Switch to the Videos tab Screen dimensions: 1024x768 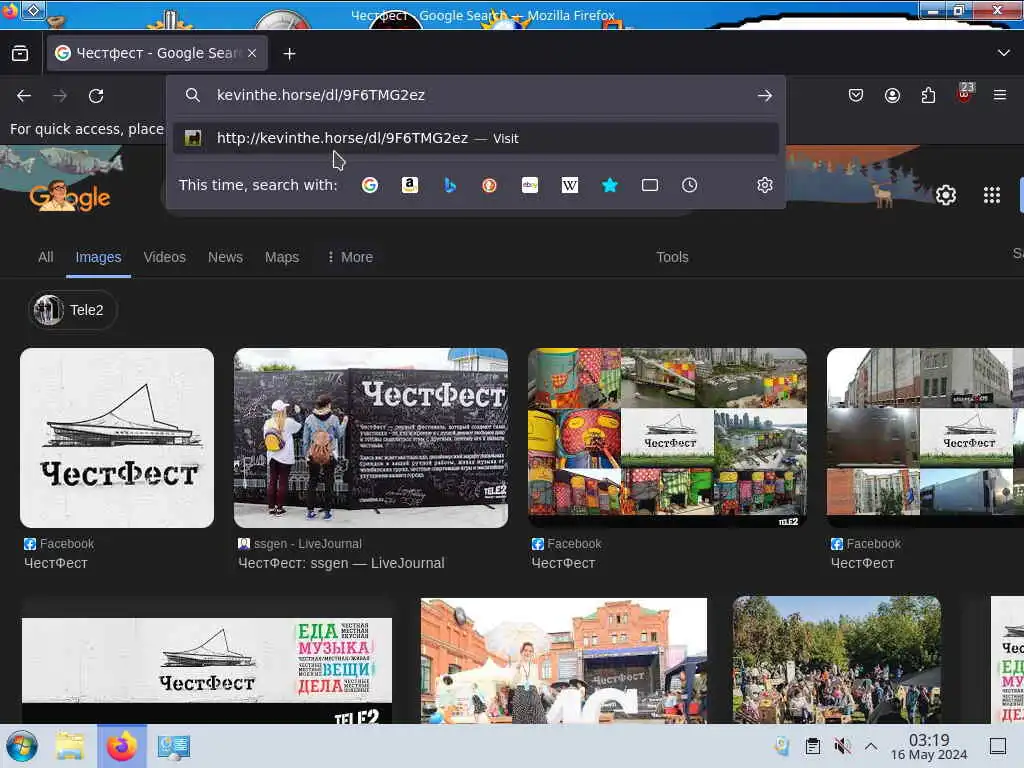coord(165,257)
